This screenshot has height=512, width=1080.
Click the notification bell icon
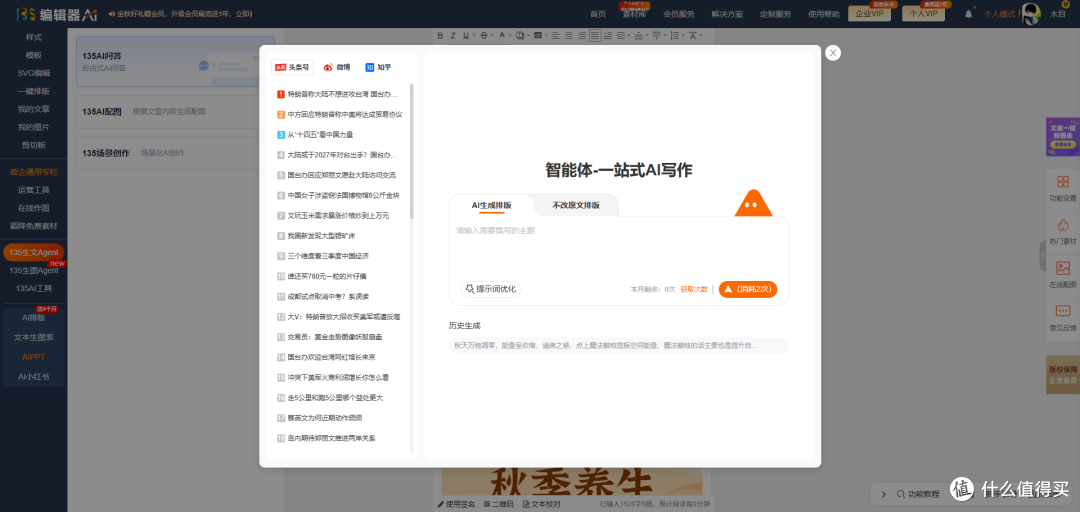point(969,14)
